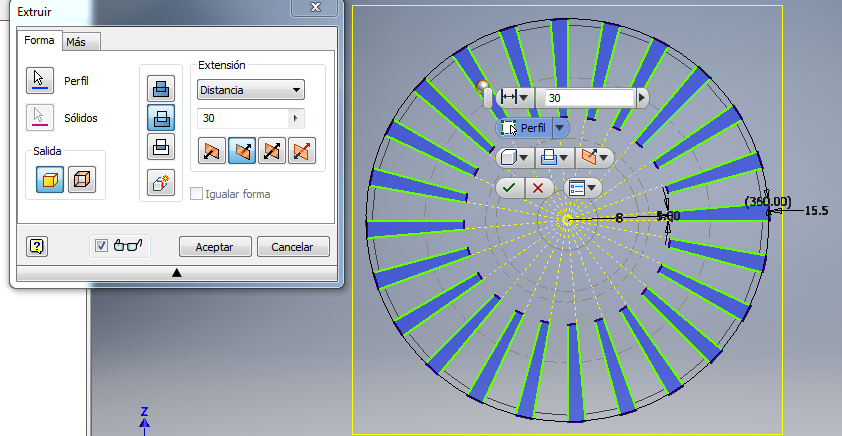
Task: Cancel extrusion with red X icon
Action: (x=538, y=188)
